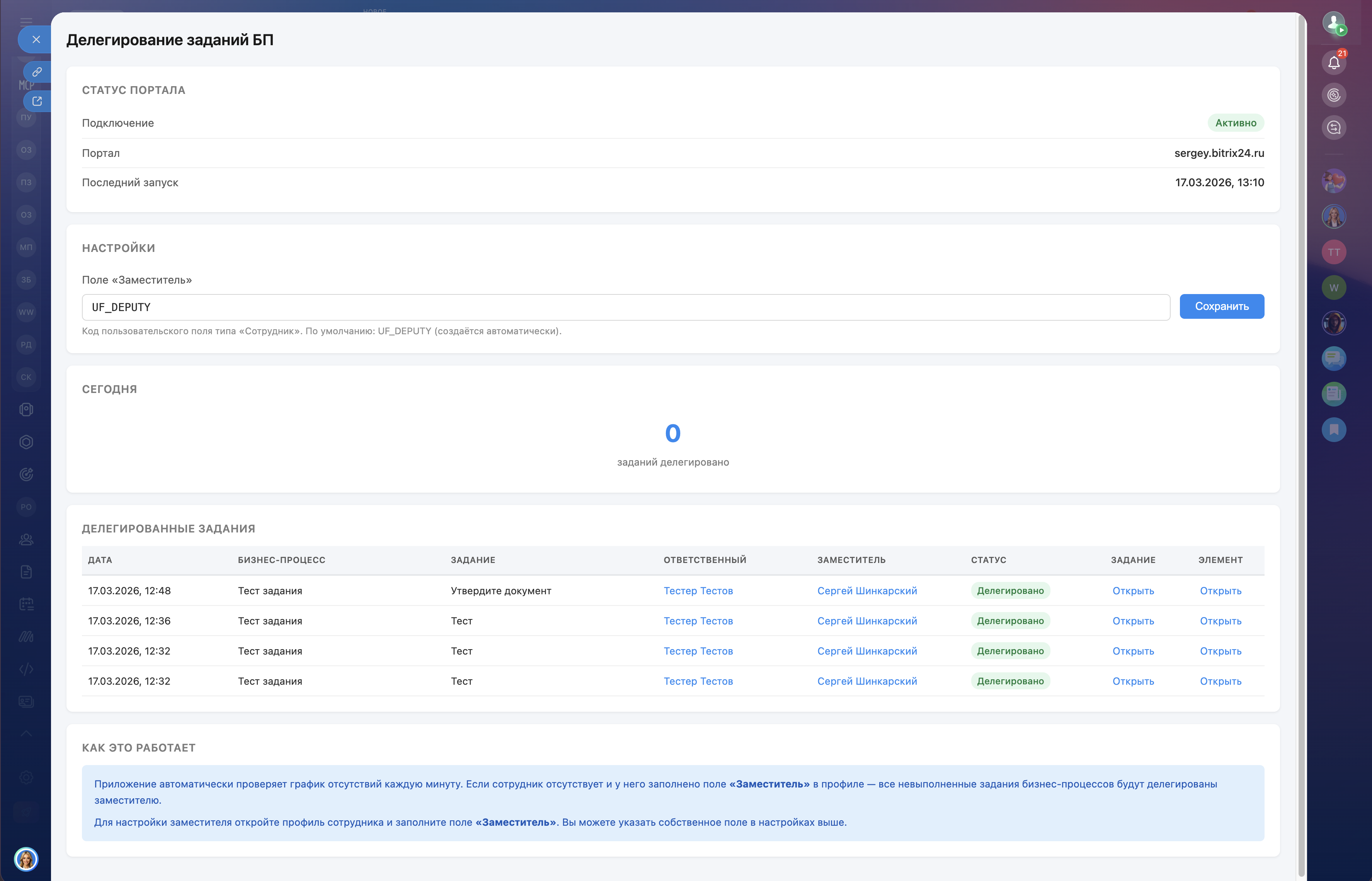Open the task link in the first row
Screen dimensions: 1372x881
(1133, 591)
